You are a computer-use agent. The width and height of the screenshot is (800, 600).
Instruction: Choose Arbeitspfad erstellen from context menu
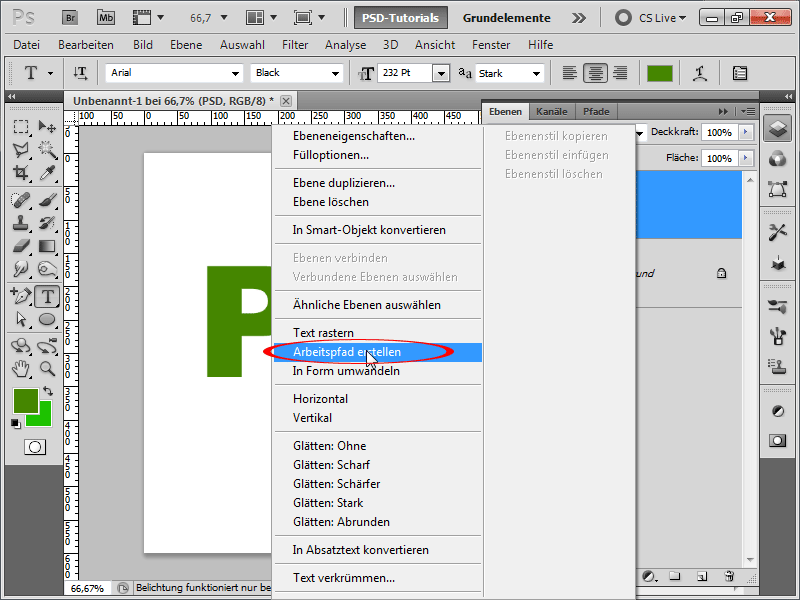(x=378, y=352)
